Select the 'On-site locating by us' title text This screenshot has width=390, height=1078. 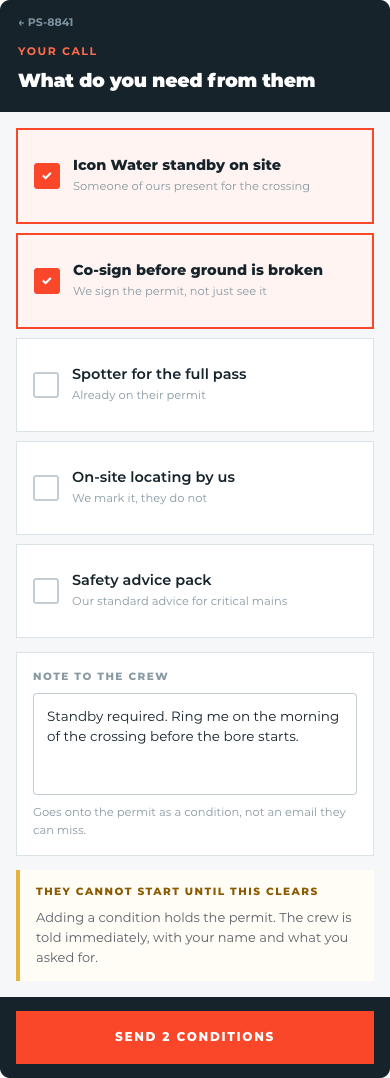153,477
